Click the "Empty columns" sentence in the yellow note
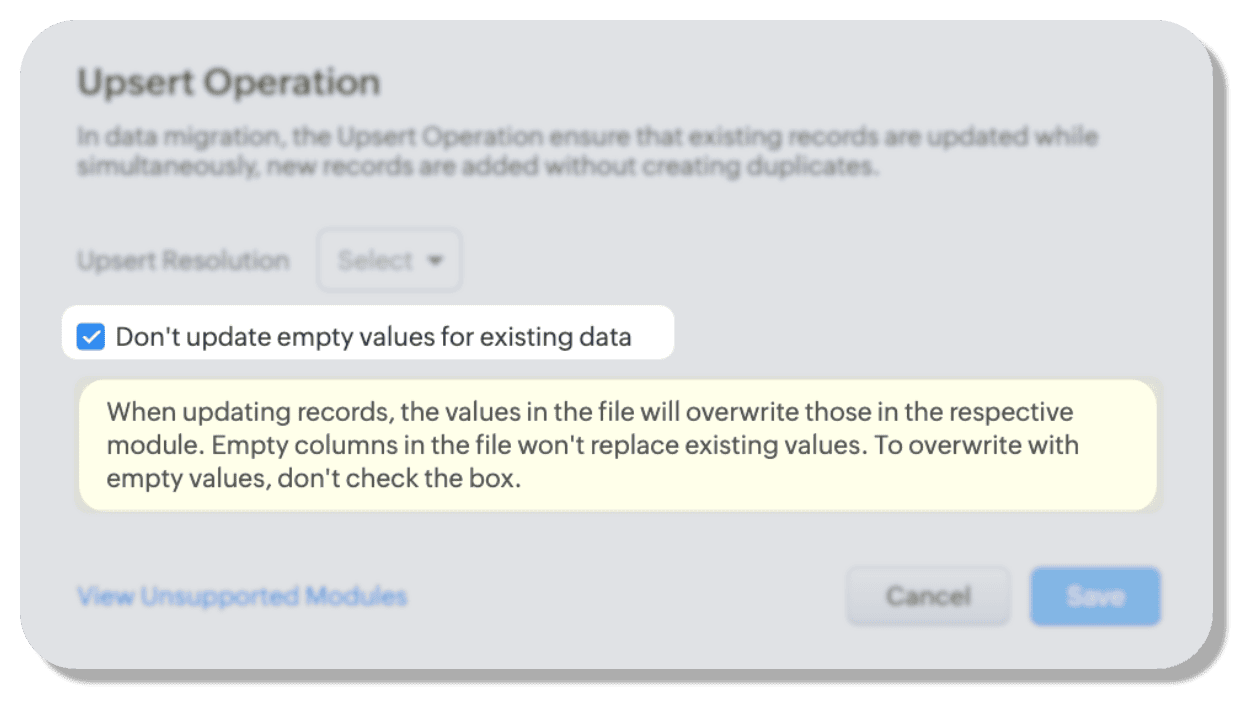1247x703 pixels. [x=500, y=445]
